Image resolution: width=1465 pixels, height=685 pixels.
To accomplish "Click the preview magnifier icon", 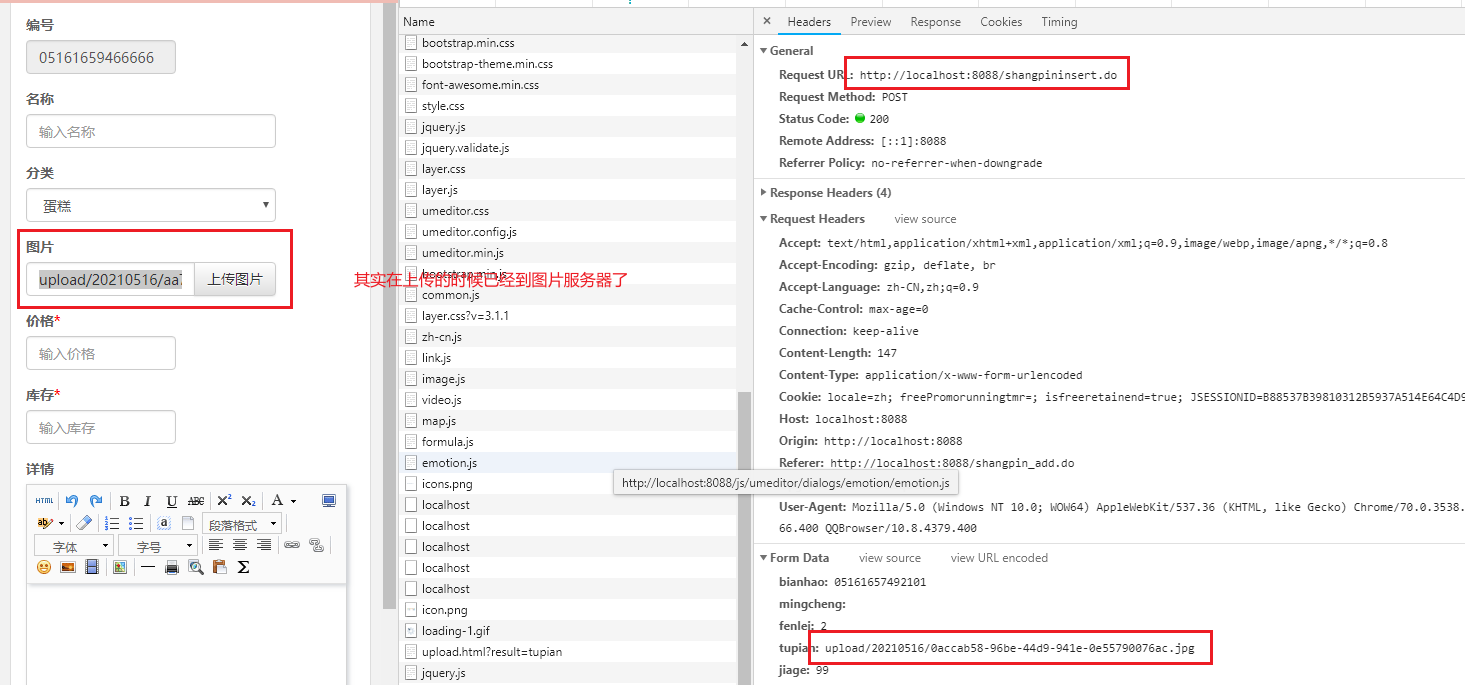I will [x=196, y=567].
